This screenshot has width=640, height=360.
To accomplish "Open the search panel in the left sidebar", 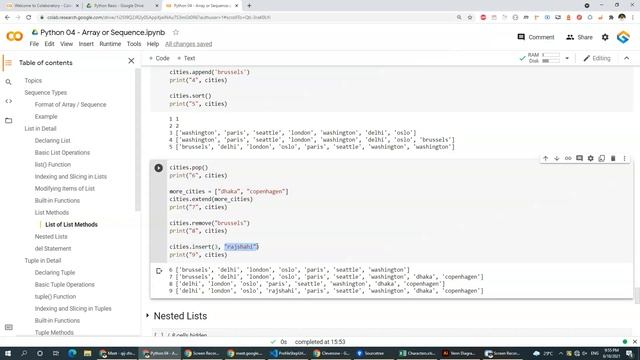I will coord(9,82).
